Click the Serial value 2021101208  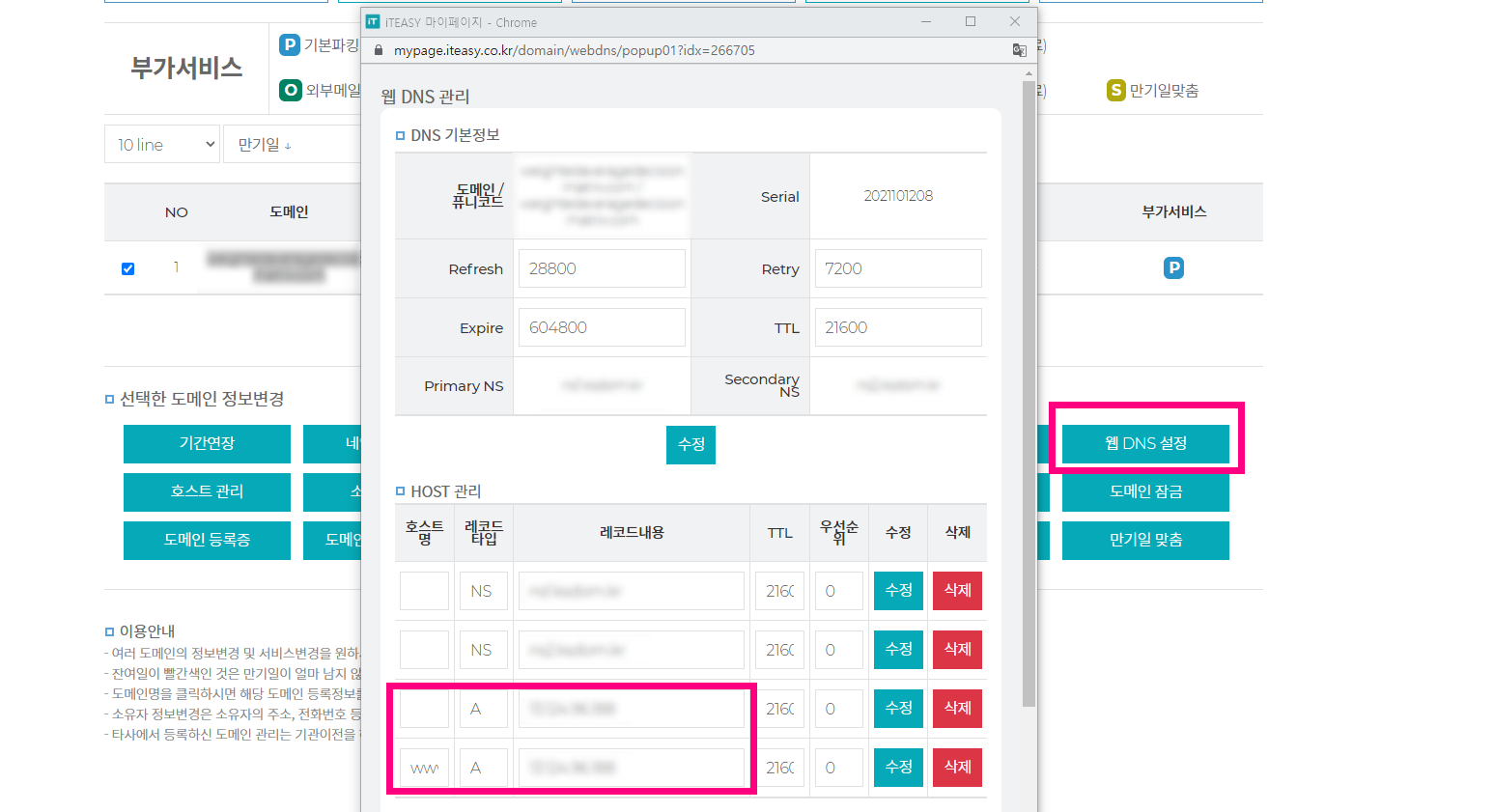(898, 196)
